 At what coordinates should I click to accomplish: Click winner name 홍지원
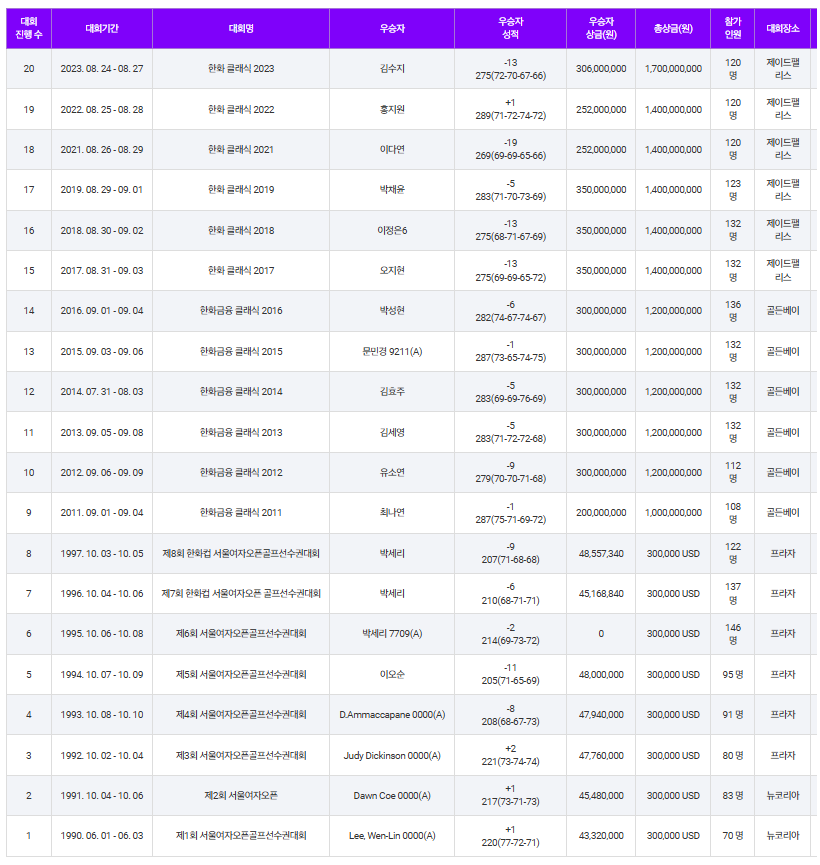coord(392,110)
